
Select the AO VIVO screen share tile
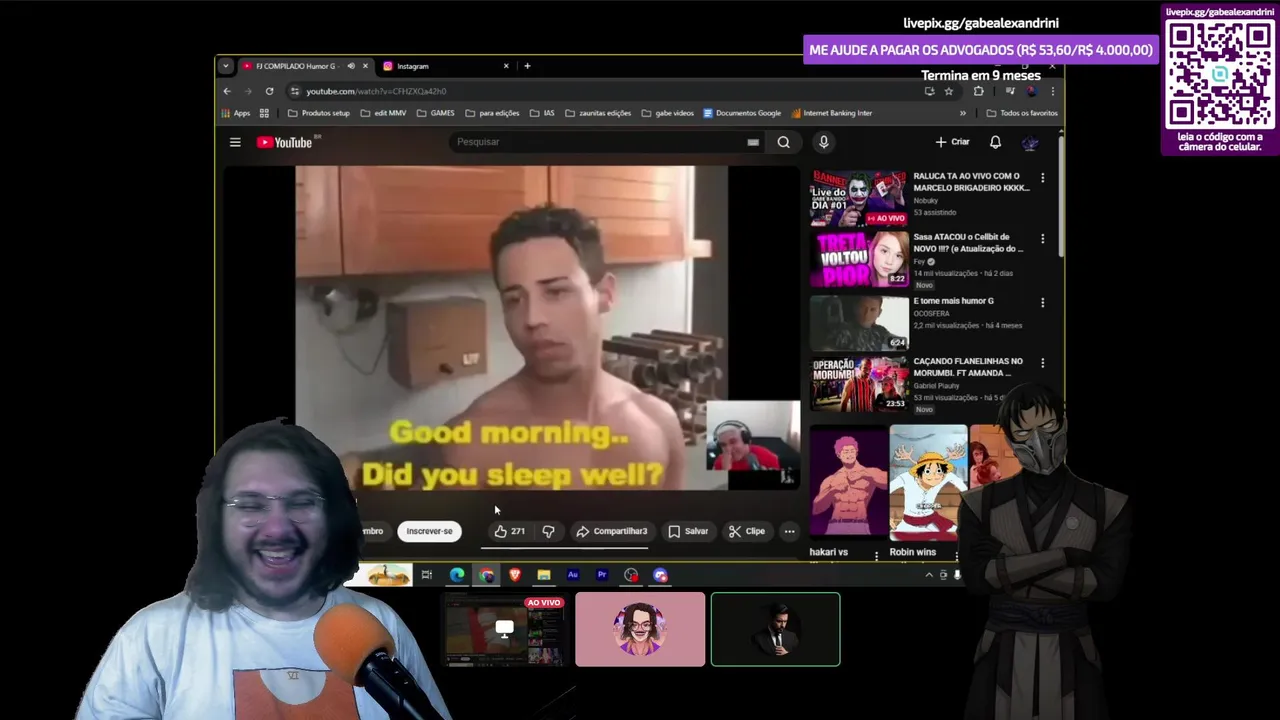pyautogui.click(x=504, y=629)
